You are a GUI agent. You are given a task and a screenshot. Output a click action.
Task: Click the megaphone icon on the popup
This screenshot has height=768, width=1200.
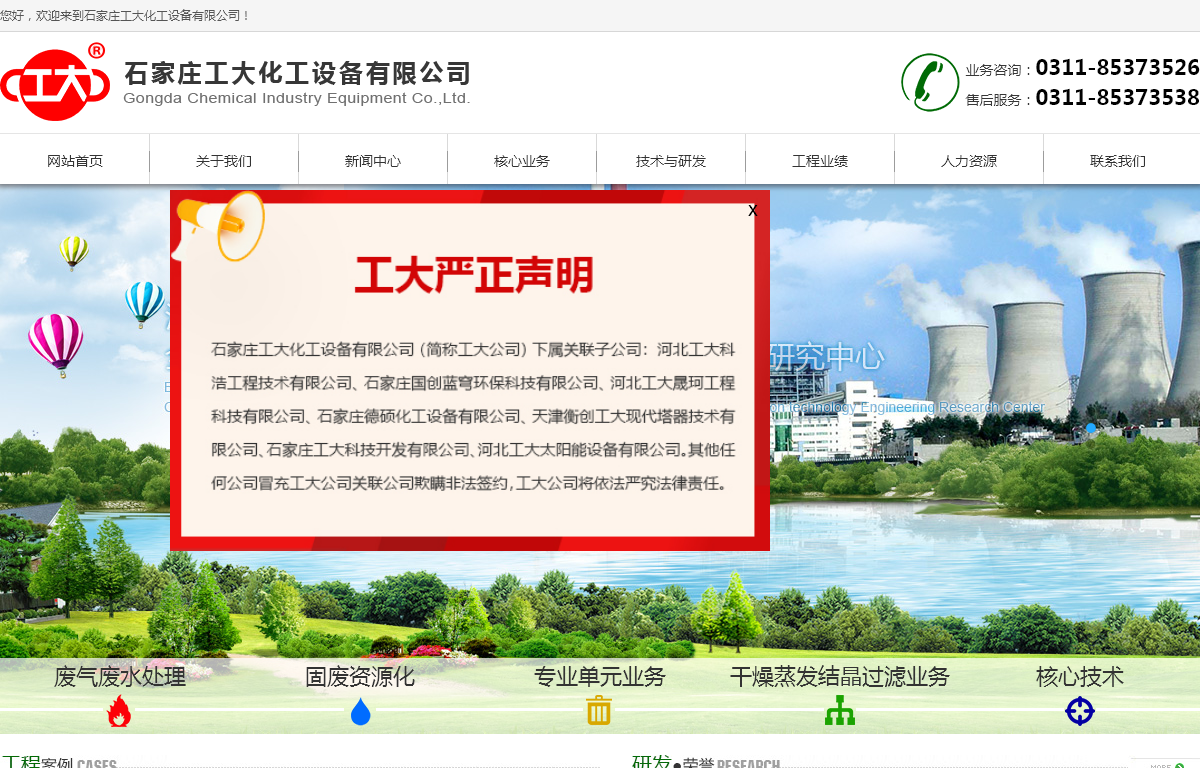coord(218,226)
